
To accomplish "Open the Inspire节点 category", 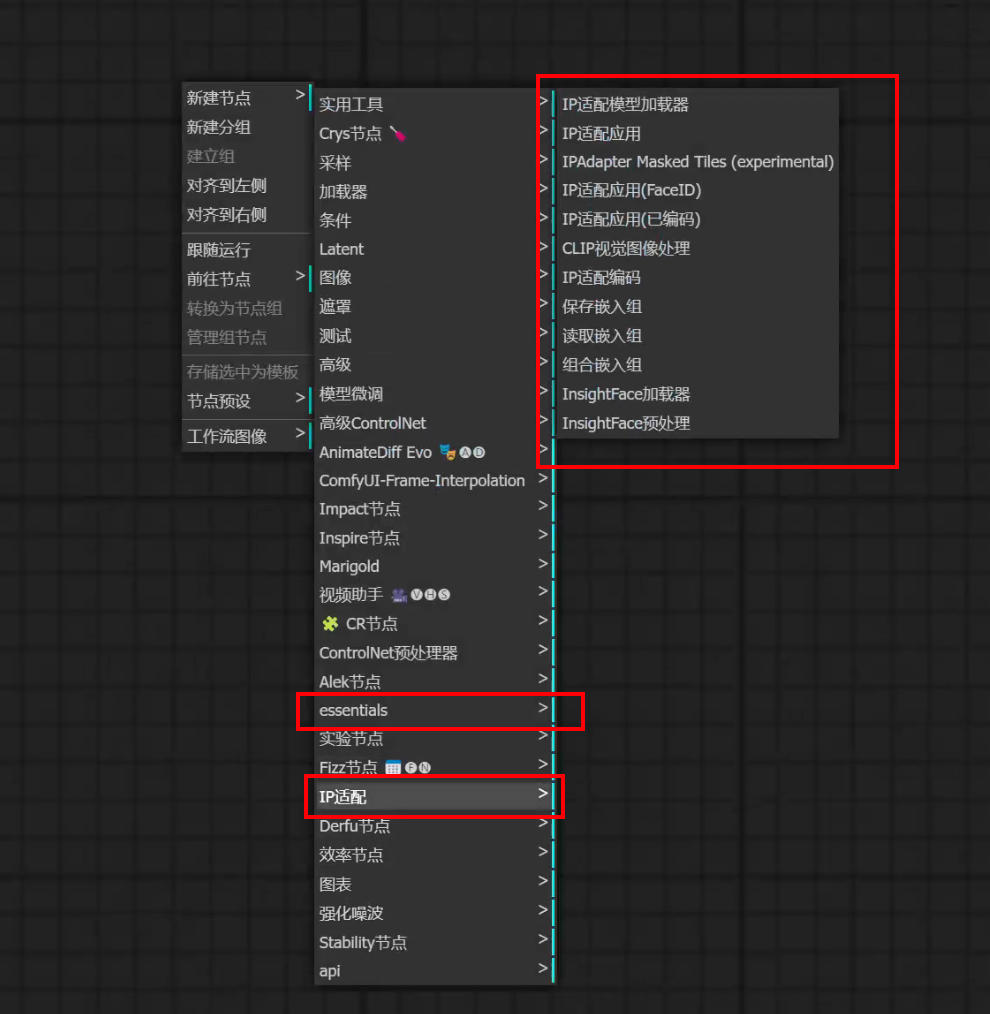I will point(434,537).
